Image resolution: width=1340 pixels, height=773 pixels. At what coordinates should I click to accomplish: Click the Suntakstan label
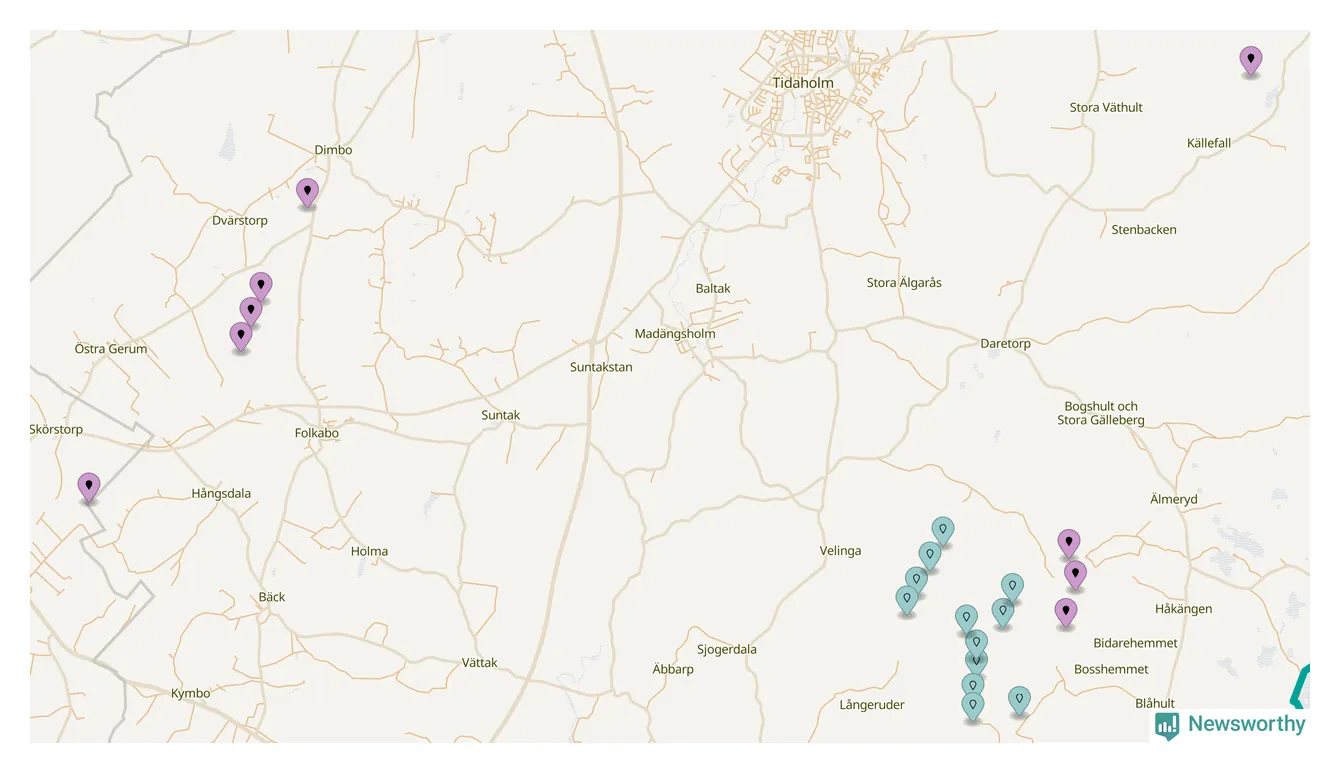pos(601,368)
